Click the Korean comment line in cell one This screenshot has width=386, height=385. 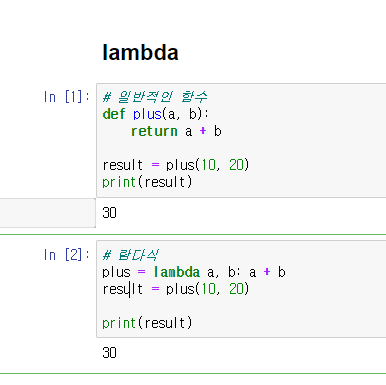click(155, 97)
